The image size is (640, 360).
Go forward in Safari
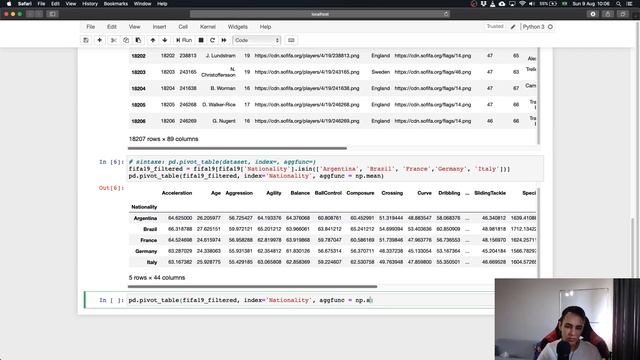click(39, 14)
